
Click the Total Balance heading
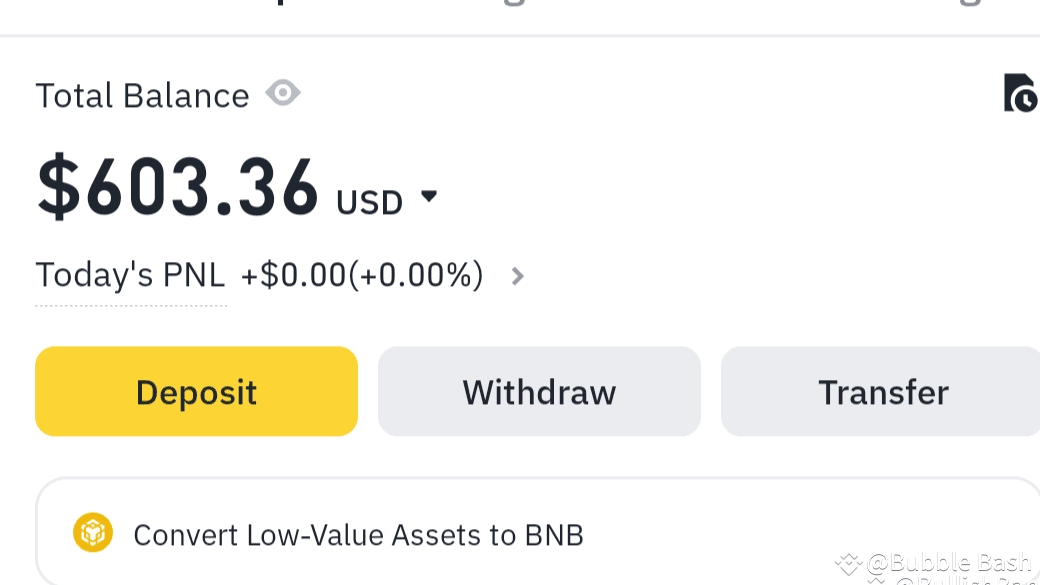pyautogui.click(x=141, y=93)
